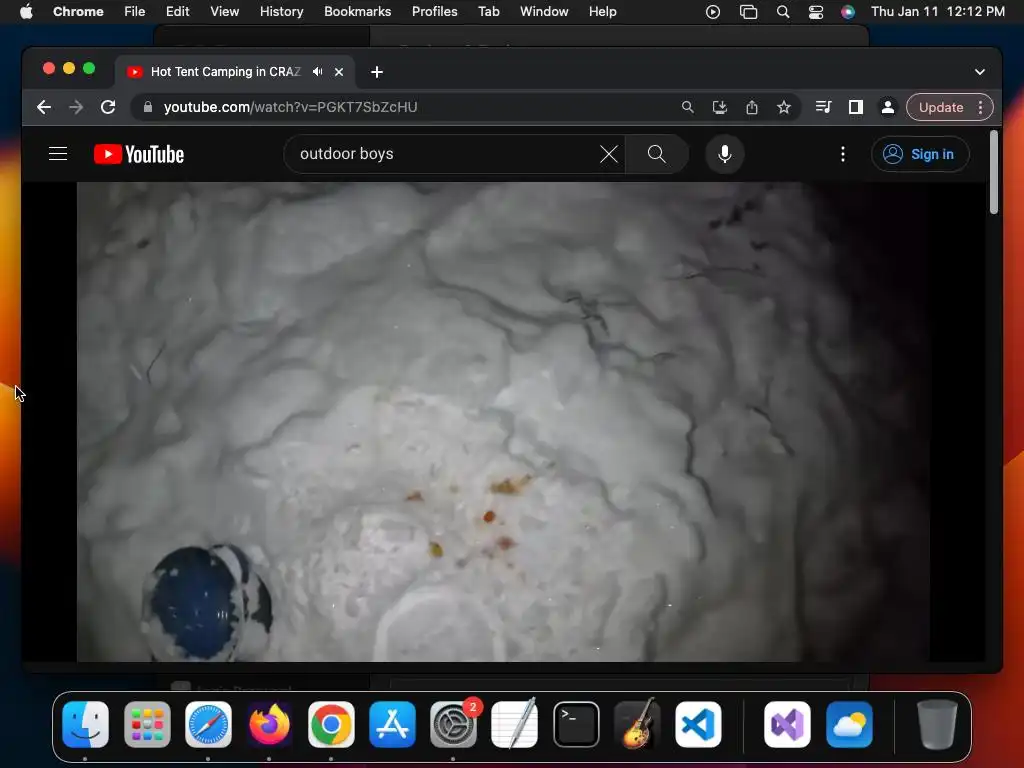Open Finder from the Dock
Screen dimensions: 1024x768
86,724
